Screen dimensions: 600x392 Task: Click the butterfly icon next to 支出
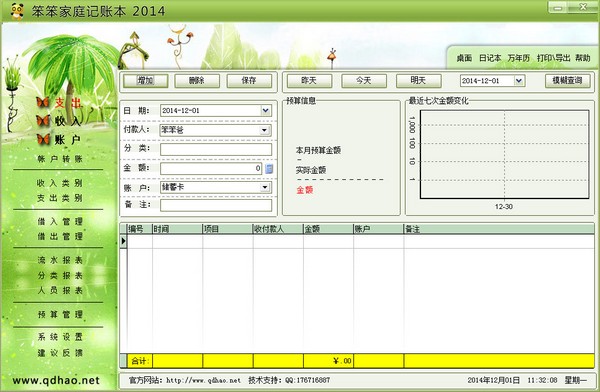pyautogui.click(x=43, y=102)
